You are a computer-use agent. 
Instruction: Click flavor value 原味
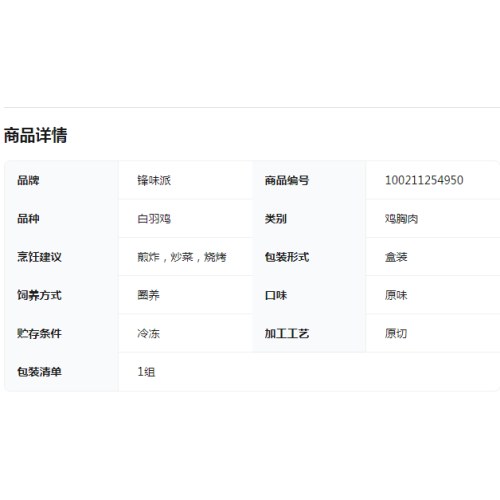396,295
